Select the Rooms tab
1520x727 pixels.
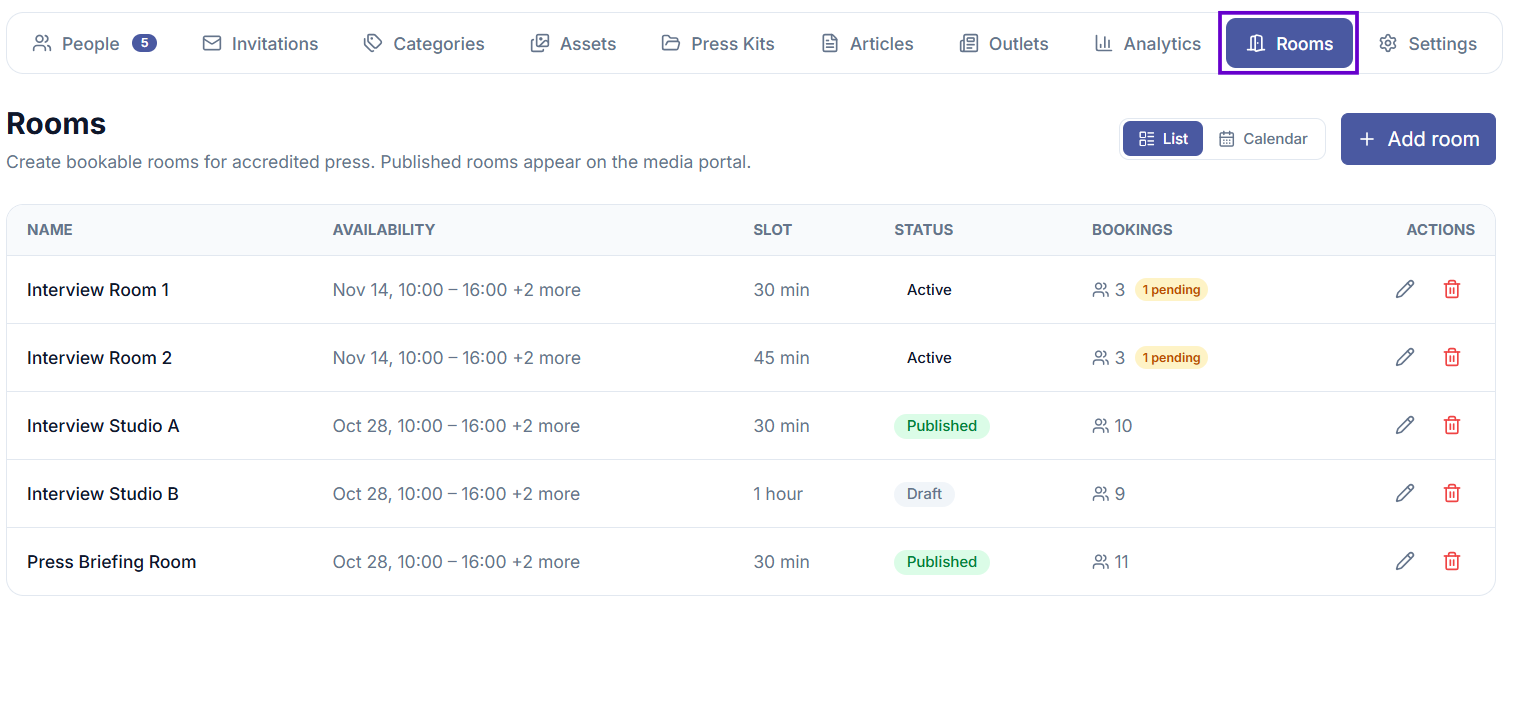[x=1289, y=43]
